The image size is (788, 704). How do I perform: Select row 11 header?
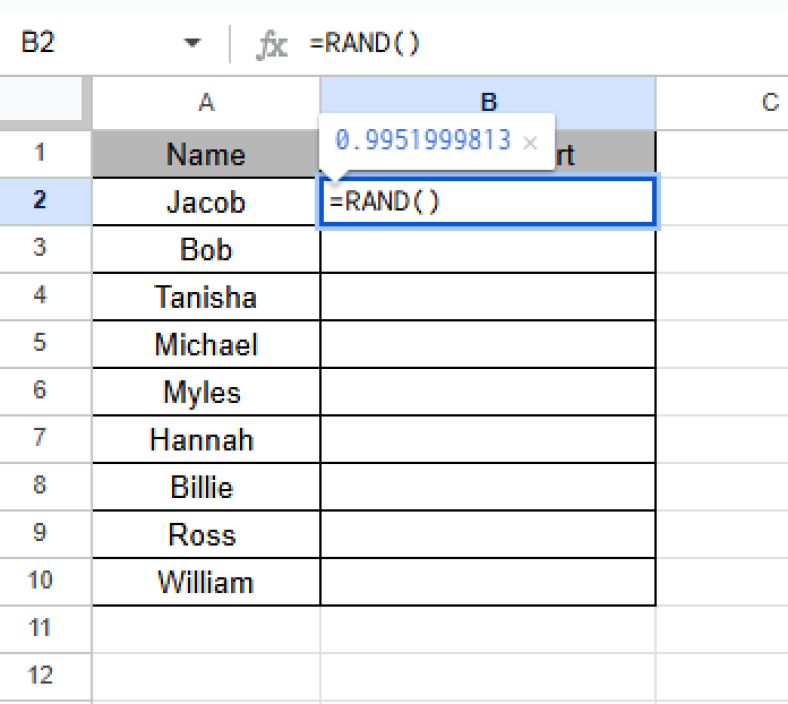coord(41,628)
